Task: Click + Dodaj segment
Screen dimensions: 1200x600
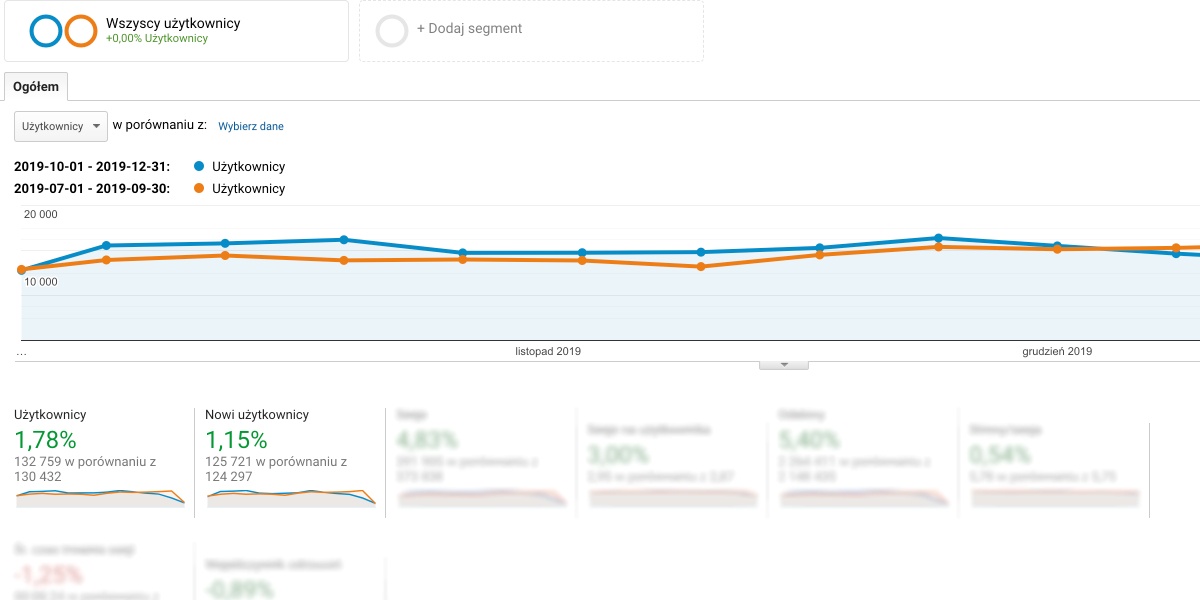Action: coord(469,29)
